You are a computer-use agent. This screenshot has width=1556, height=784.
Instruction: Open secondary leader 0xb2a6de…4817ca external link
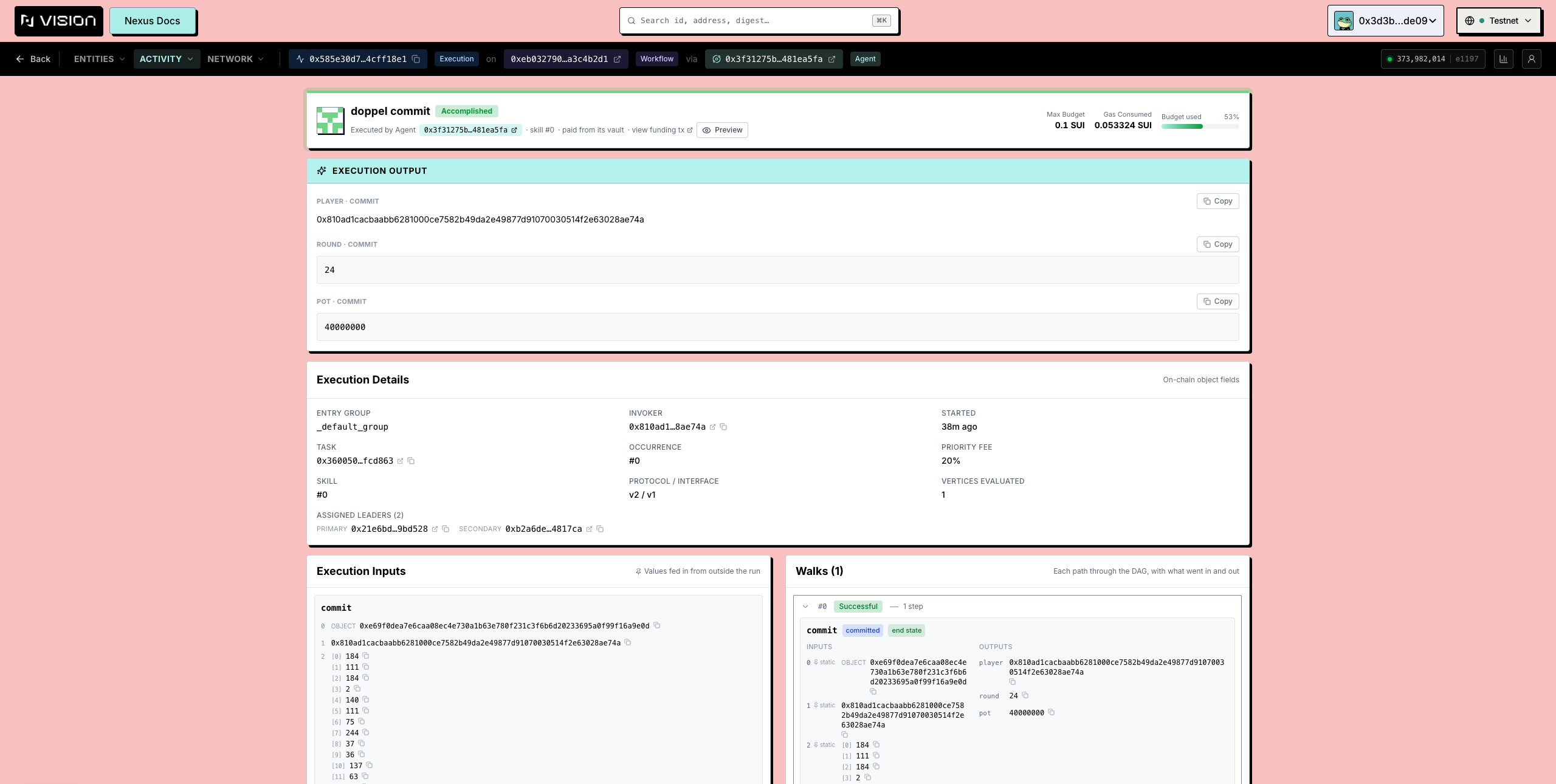pos(589,529)
